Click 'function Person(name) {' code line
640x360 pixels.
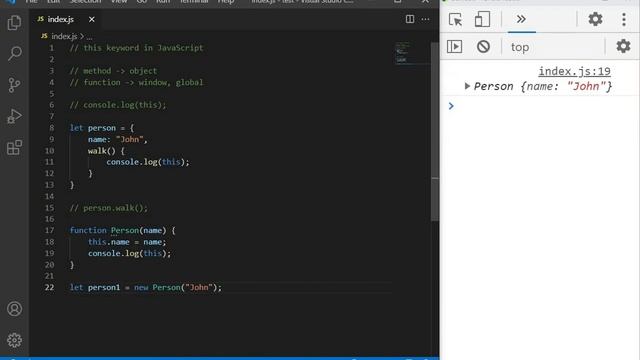tap(122, 230)
